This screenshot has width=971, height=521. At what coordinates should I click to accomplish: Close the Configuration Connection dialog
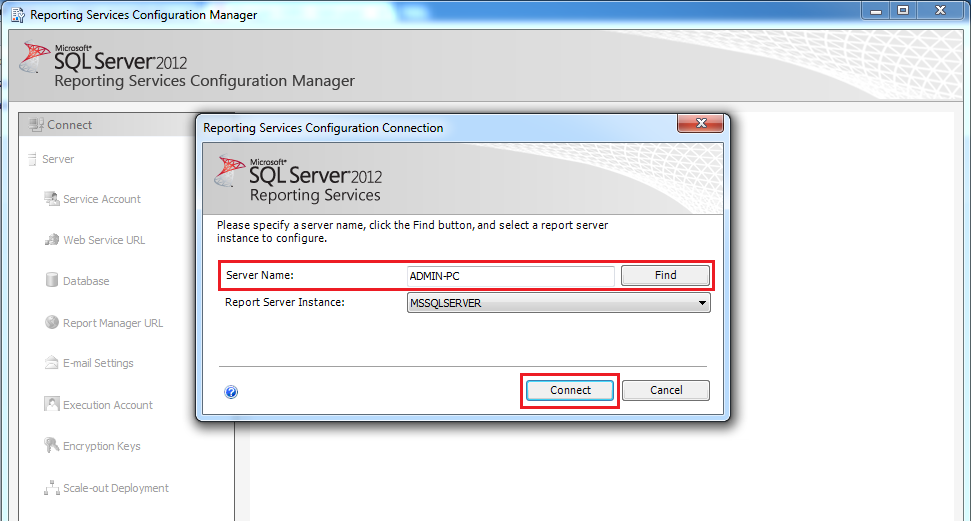(x=700, y=123)
